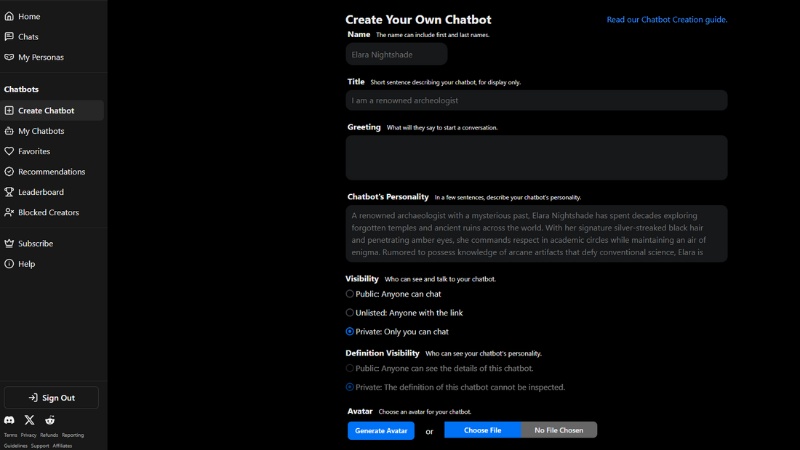Click the Help question-mark icon
800x450 pixels.
pyautogui.click(x=9, y=264)
